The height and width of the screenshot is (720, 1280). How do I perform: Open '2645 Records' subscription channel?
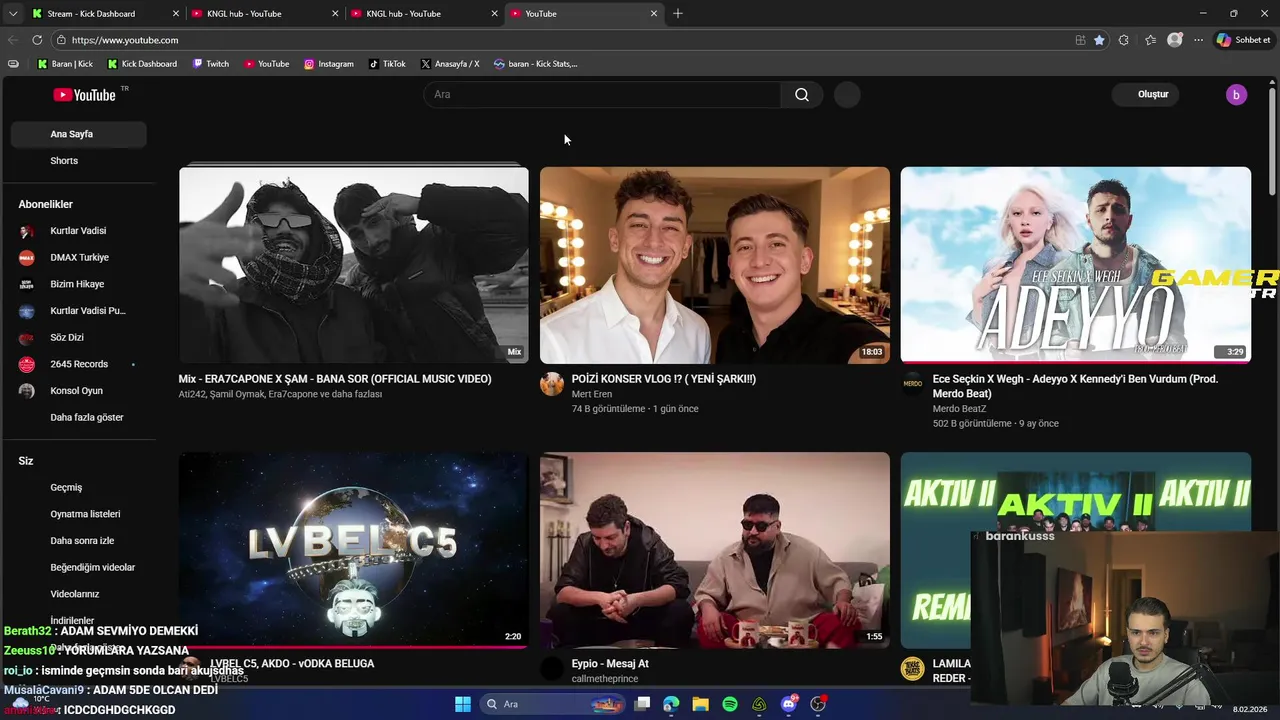(78, 364)
